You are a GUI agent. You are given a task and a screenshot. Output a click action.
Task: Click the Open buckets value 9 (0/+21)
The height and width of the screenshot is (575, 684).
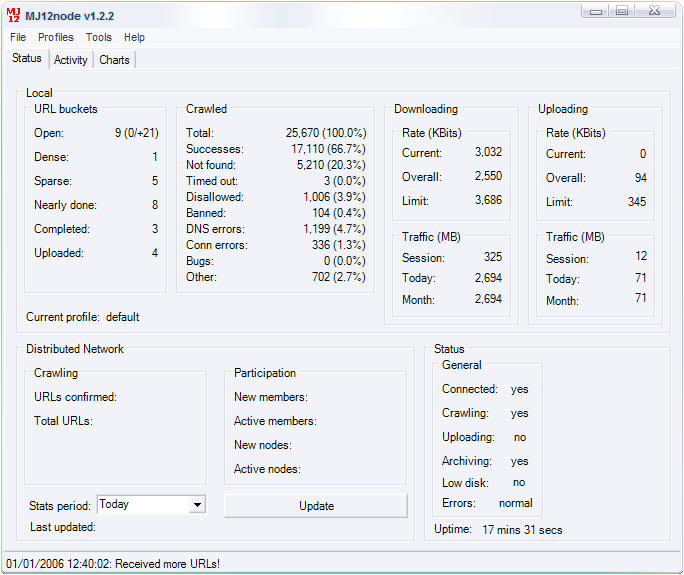(x=137, y=133)
